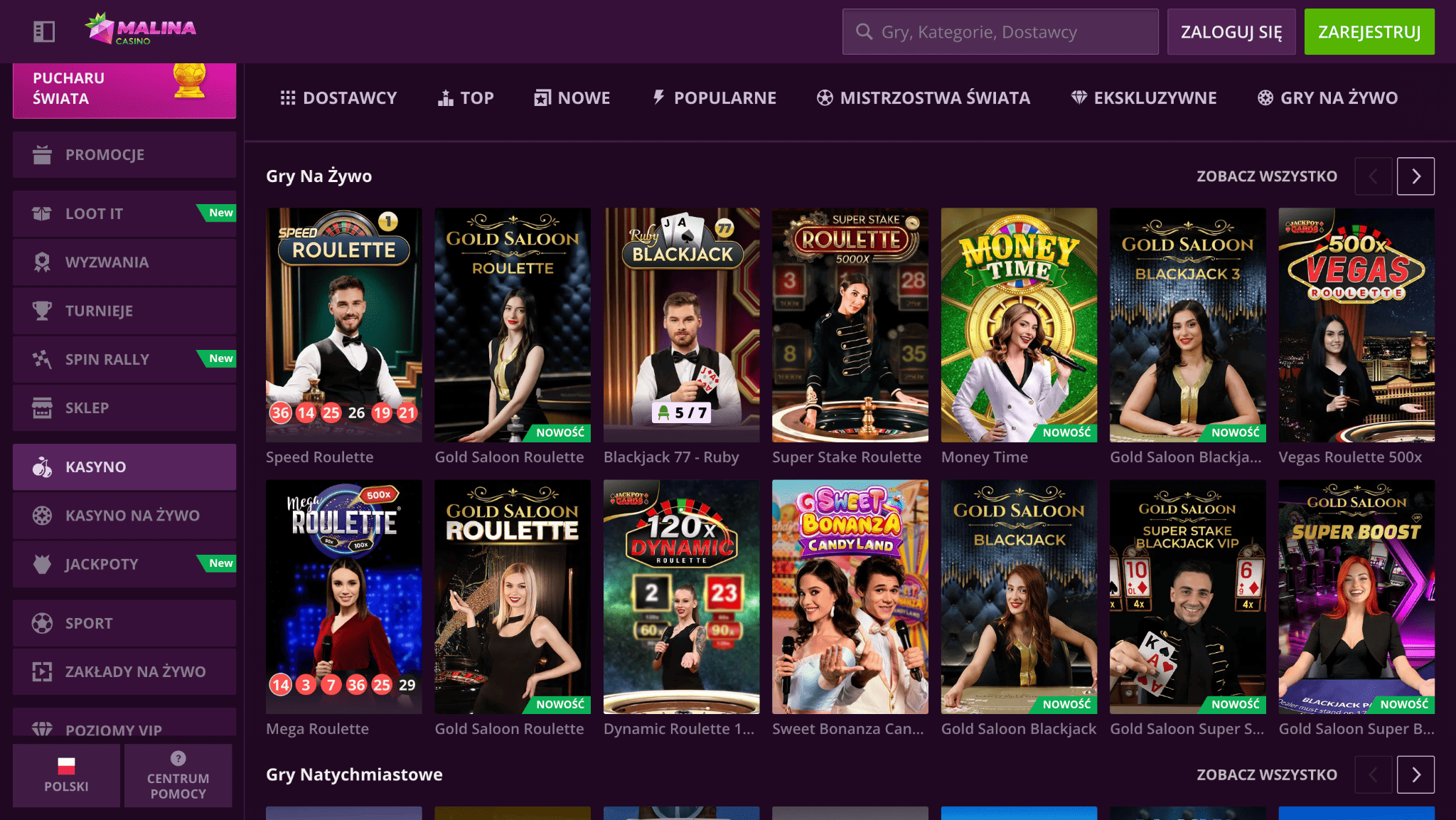Open the Polski language selector
This screenshot has width=1456, height=820.
66,775
